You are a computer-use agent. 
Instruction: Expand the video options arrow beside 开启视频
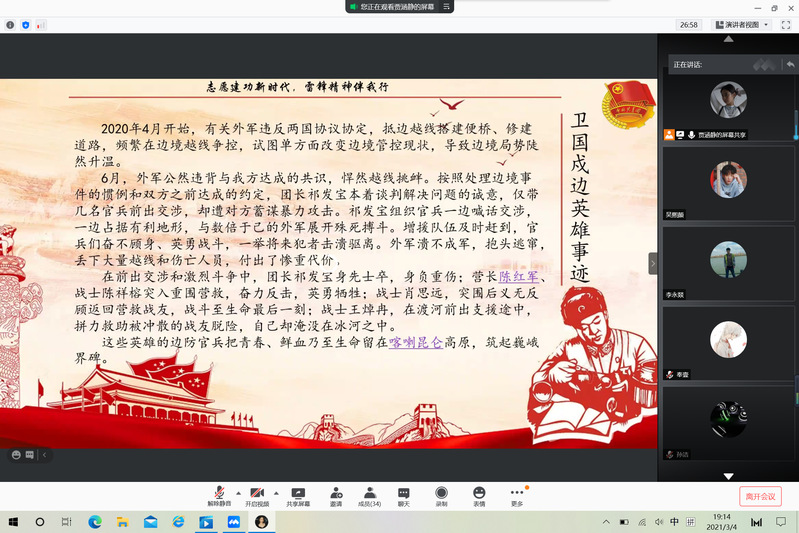275,493
